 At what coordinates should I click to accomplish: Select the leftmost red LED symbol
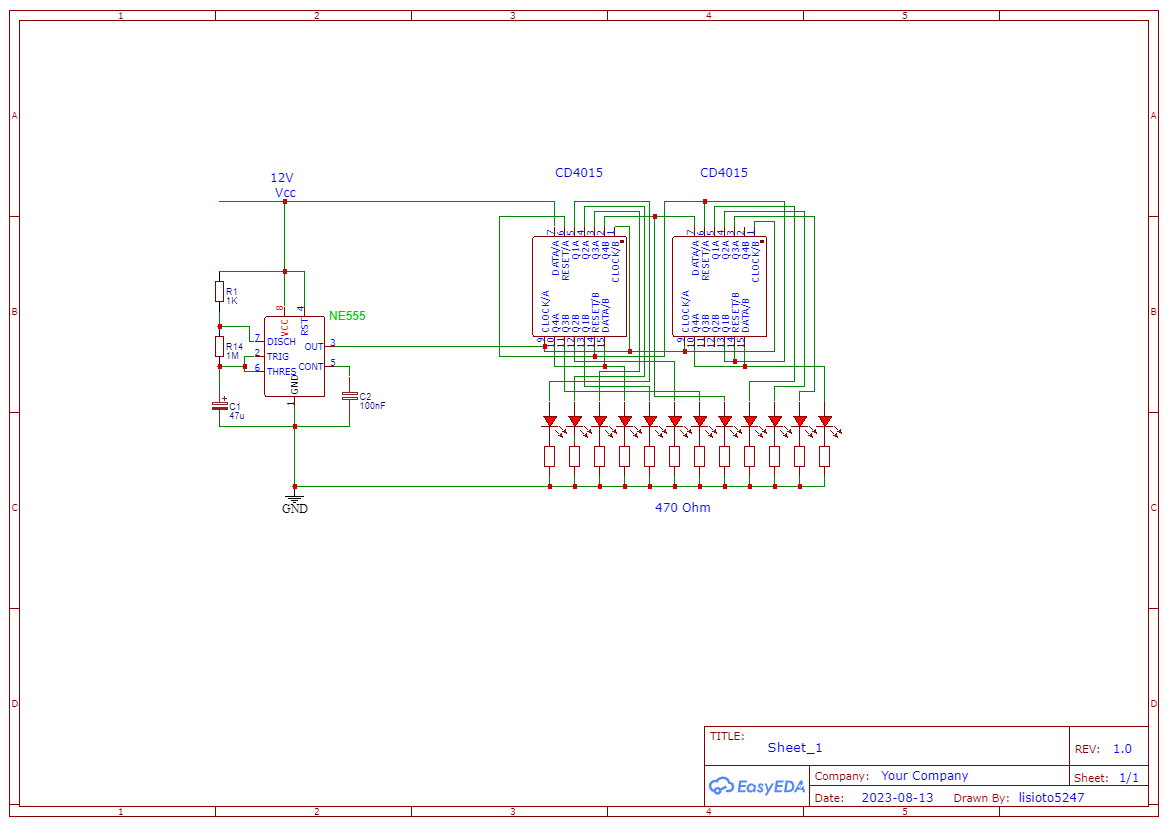[x=549, y=421]
